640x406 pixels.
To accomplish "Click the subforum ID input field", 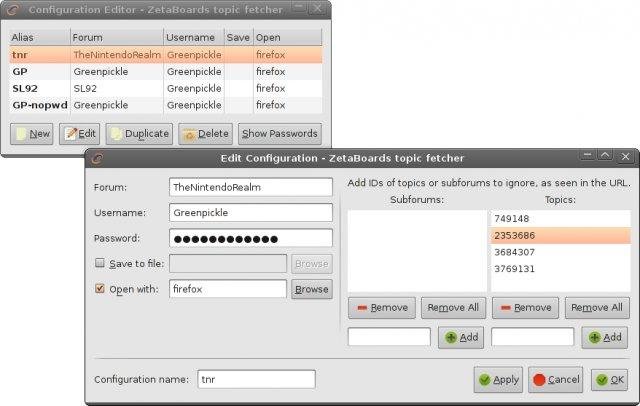I will (x=389, y=337).
